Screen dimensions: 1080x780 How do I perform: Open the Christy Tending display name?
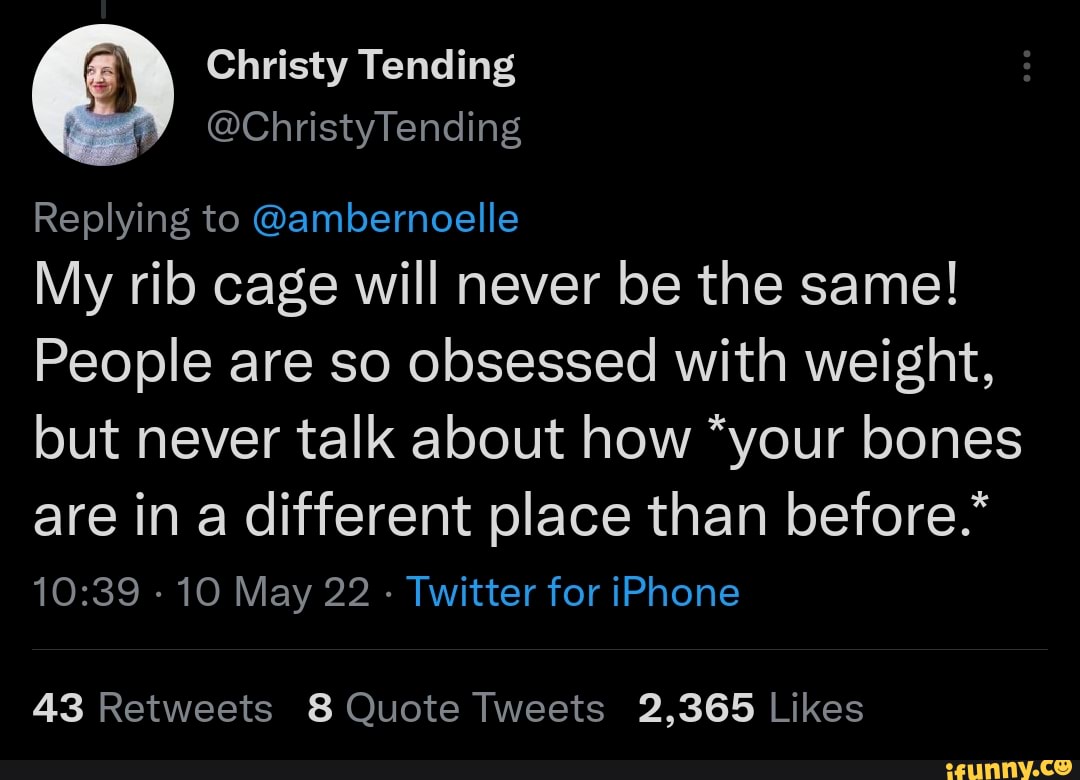(360, 67)
